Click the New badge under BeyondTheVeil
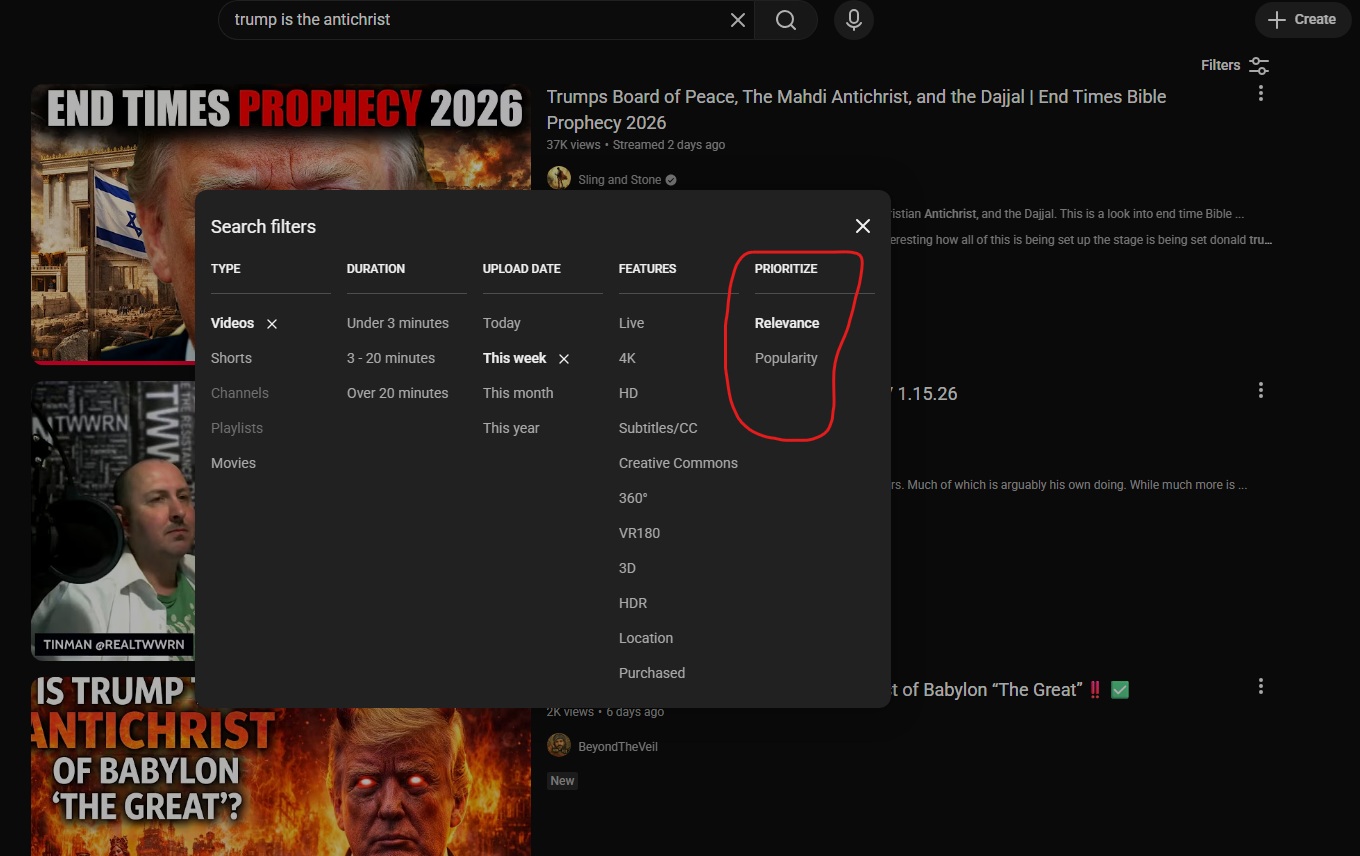 (x=563, y=780)
